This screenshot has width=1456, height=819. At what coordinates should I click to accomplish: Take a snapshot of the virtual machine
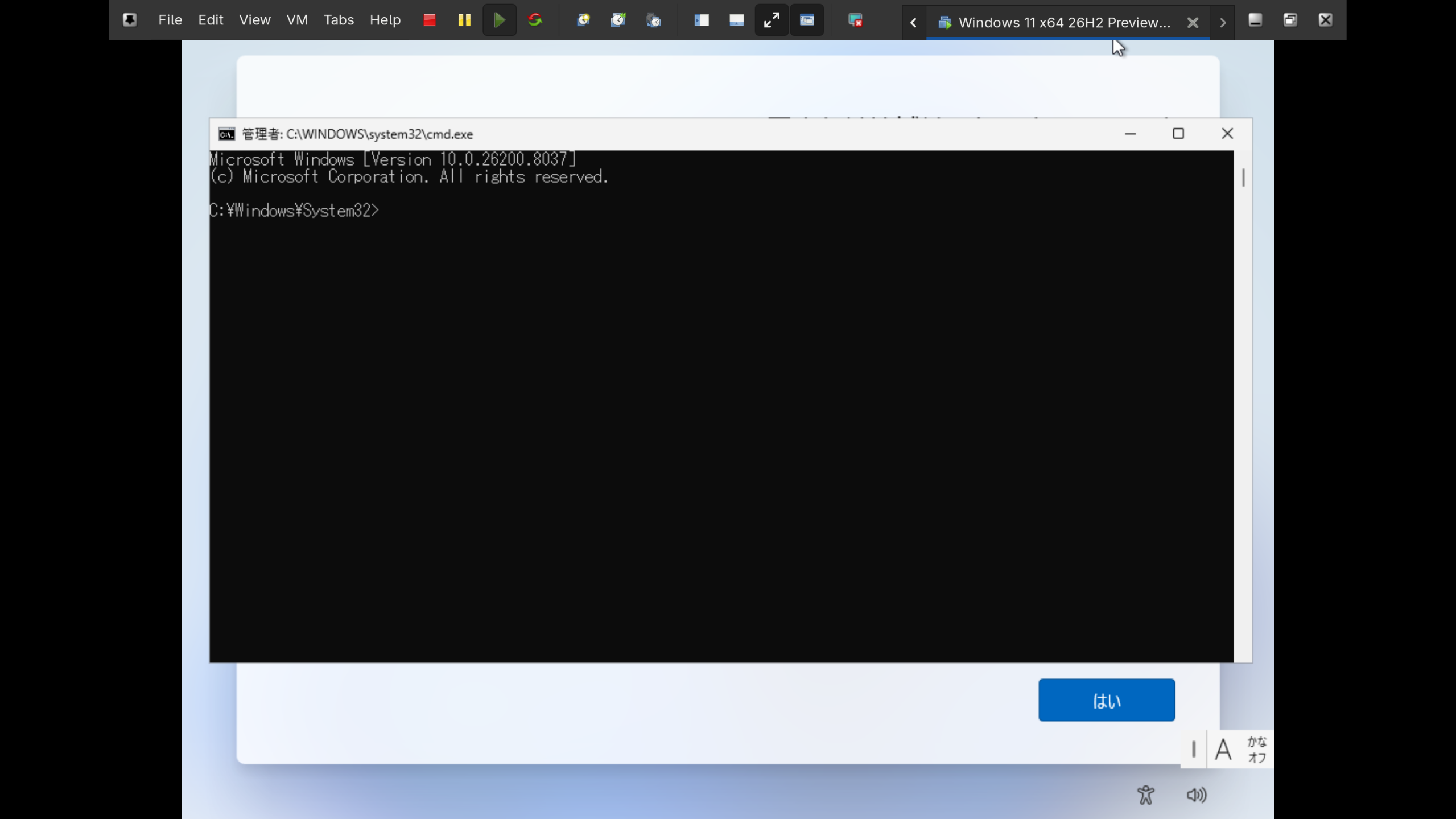click(x=583, y=20)
